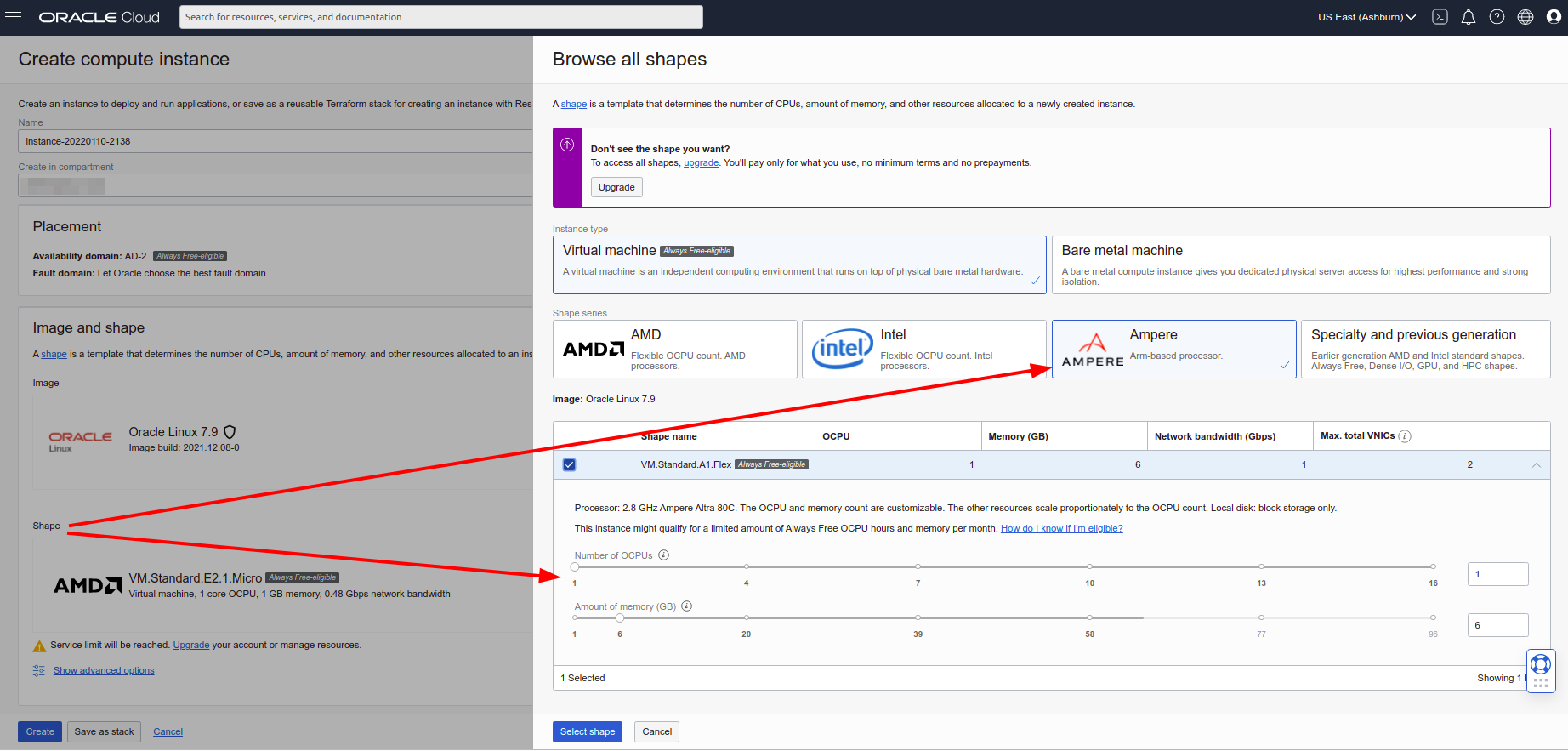Open the language globe icon
1568x751 pixels.
coord(1525,17)
